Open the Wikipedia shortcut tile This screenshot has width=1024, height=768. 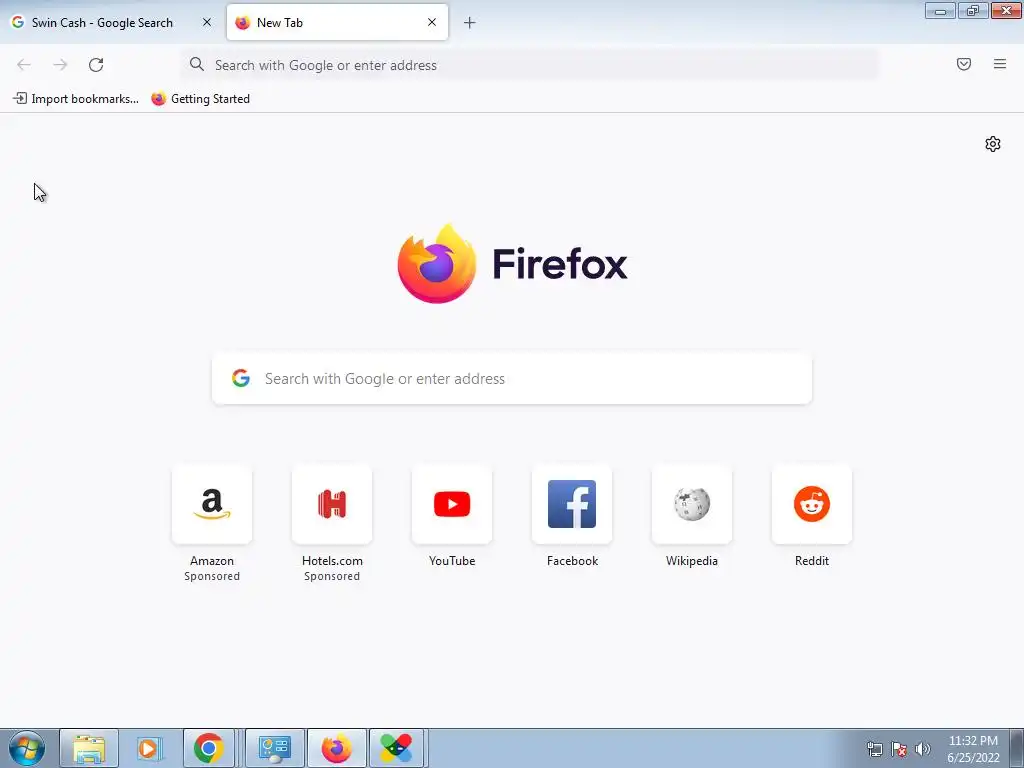point(692,504)
